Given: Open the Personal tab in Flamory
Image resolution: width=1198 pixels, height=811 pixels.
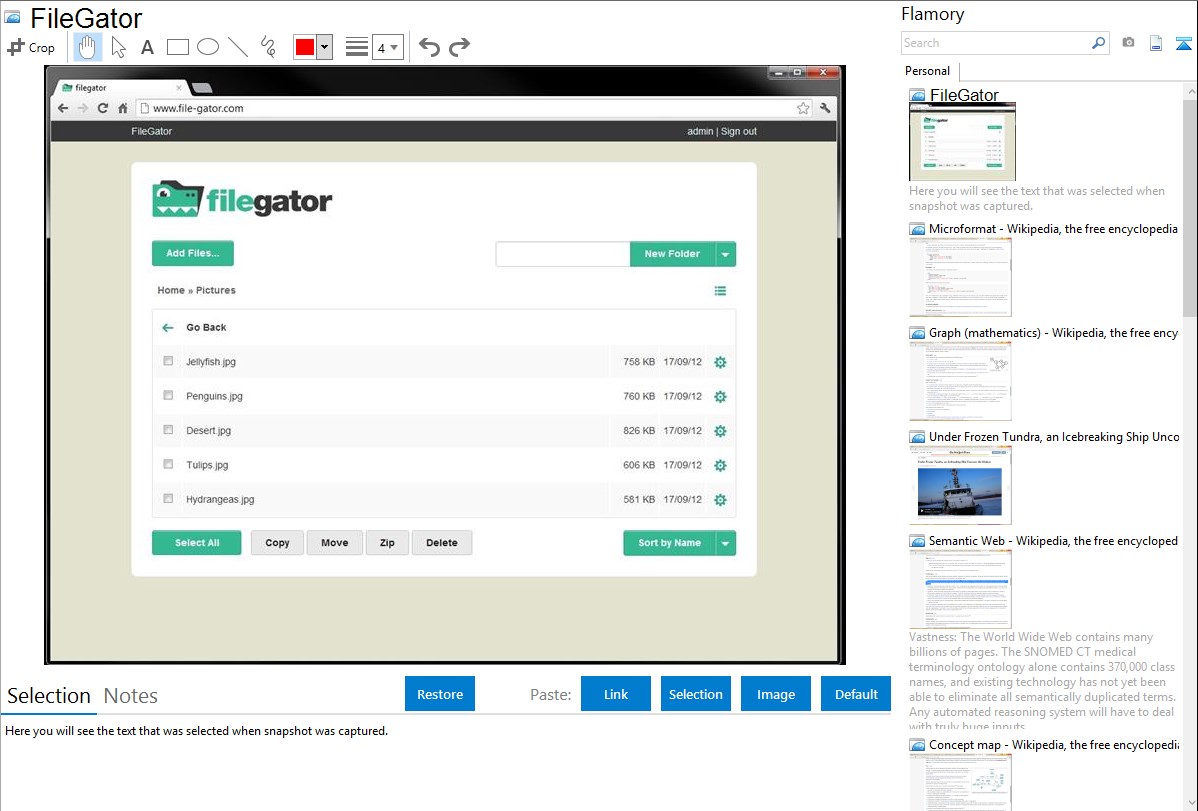Looking at the screenshot, I should click(x=928, y=71).
